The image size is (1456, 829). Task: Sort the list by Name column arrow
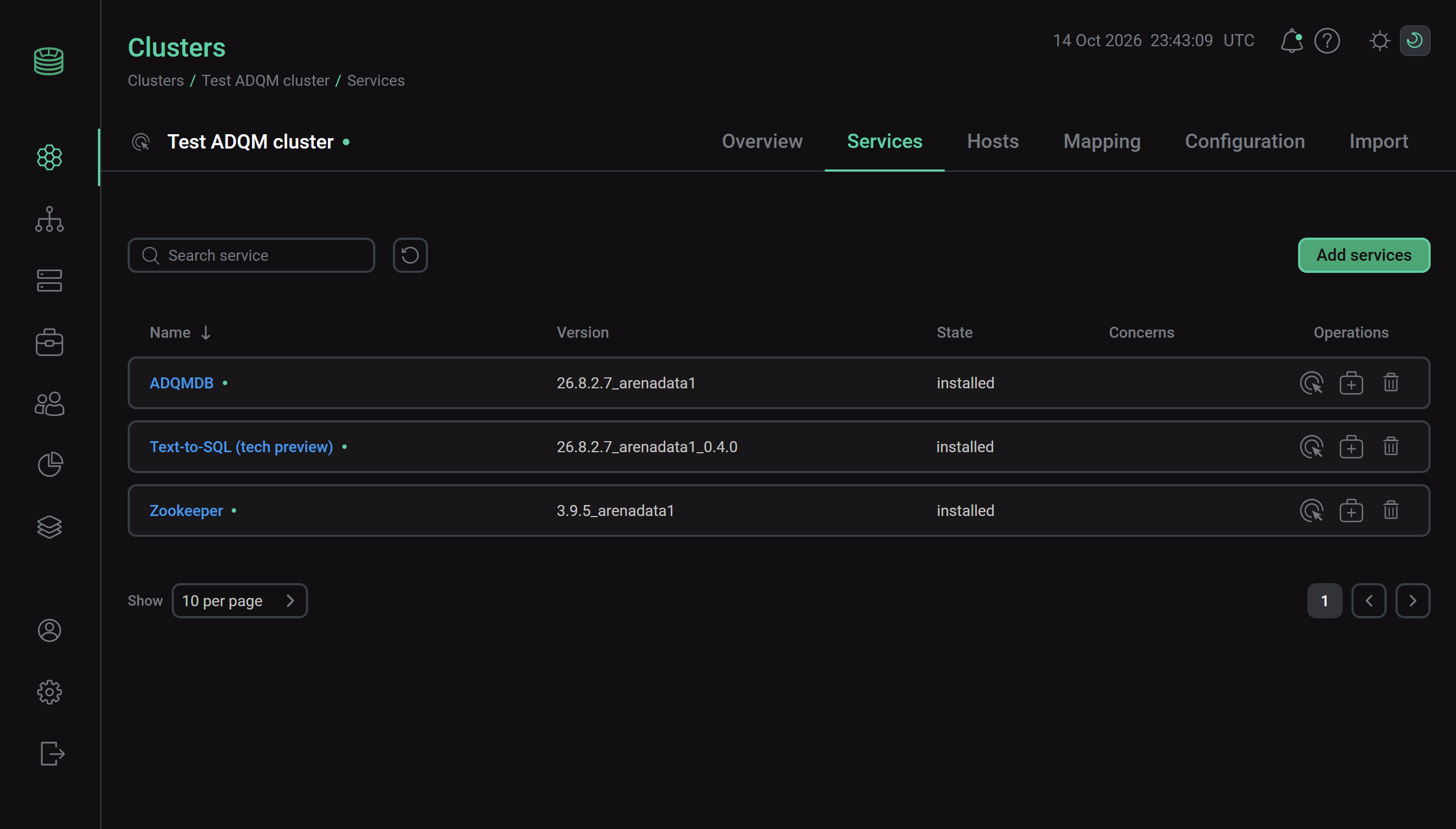(x=206, y=332)
